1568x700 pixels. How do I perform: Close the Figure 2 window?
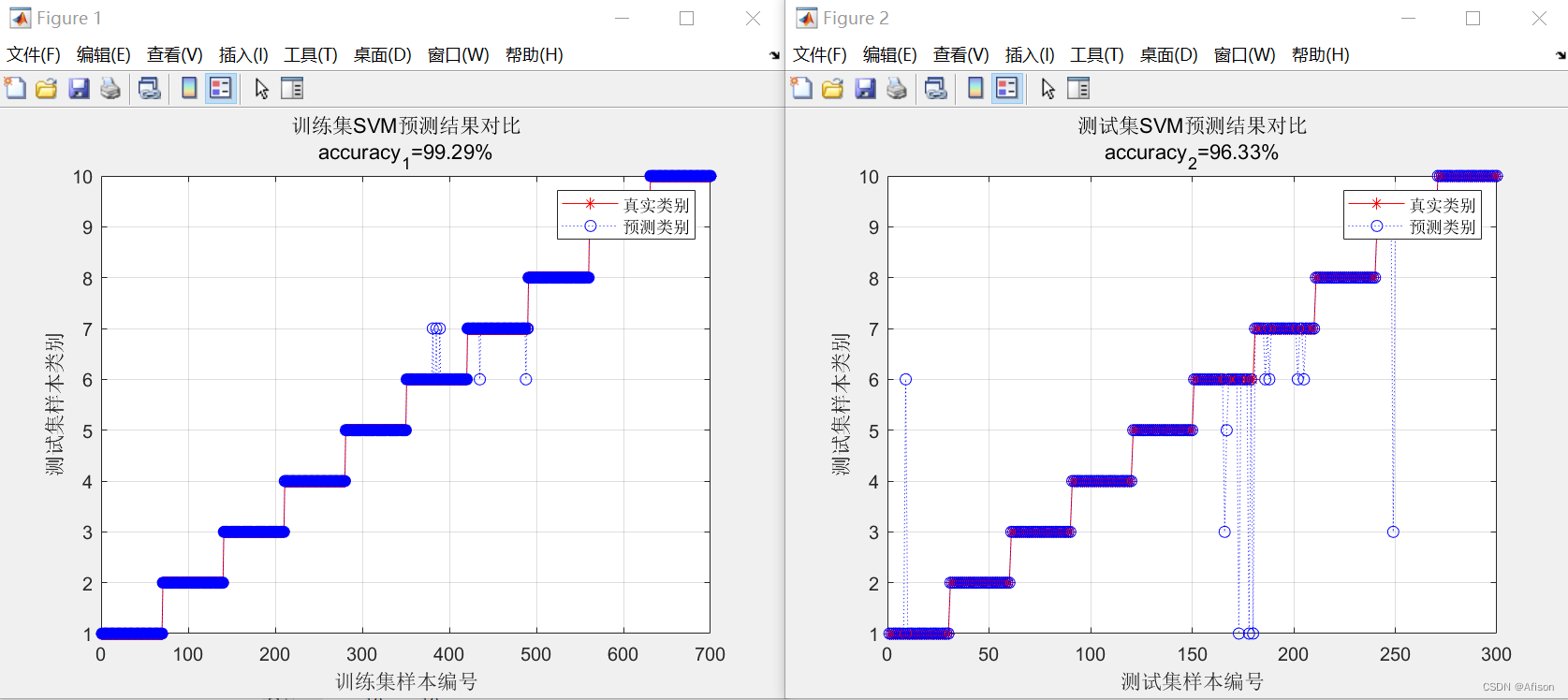point(1539,18)
